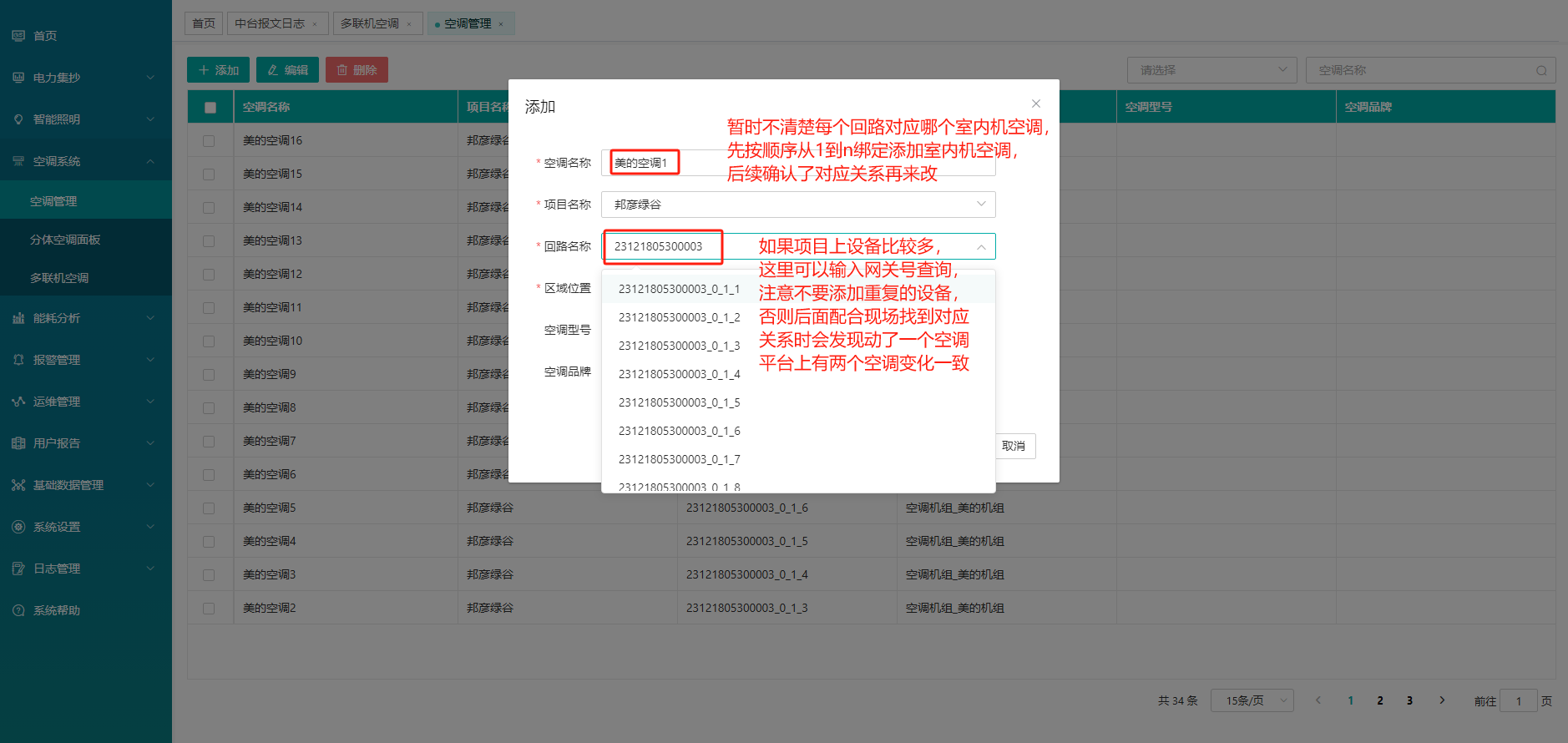Close the 添加 dialog with X
Screen dimensions: 1568x743
click(x=1035, y=104)
